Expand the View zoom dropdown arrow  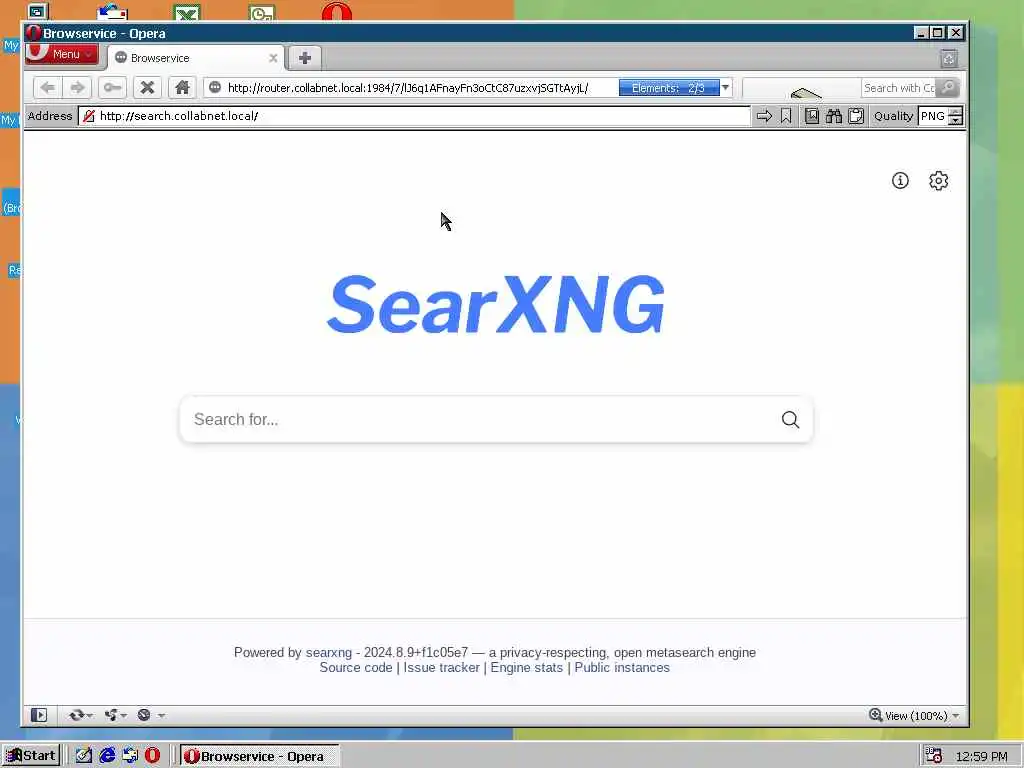pyautogui.click(x=955, y=716)
